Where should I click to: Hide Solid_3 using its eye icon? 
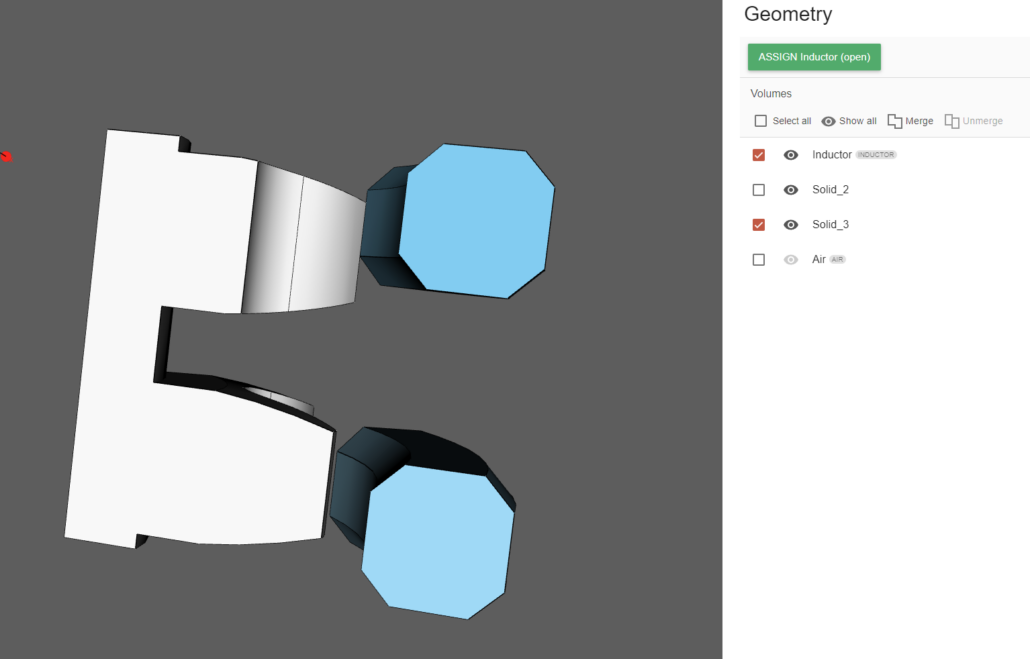click(x=791, y=225)
